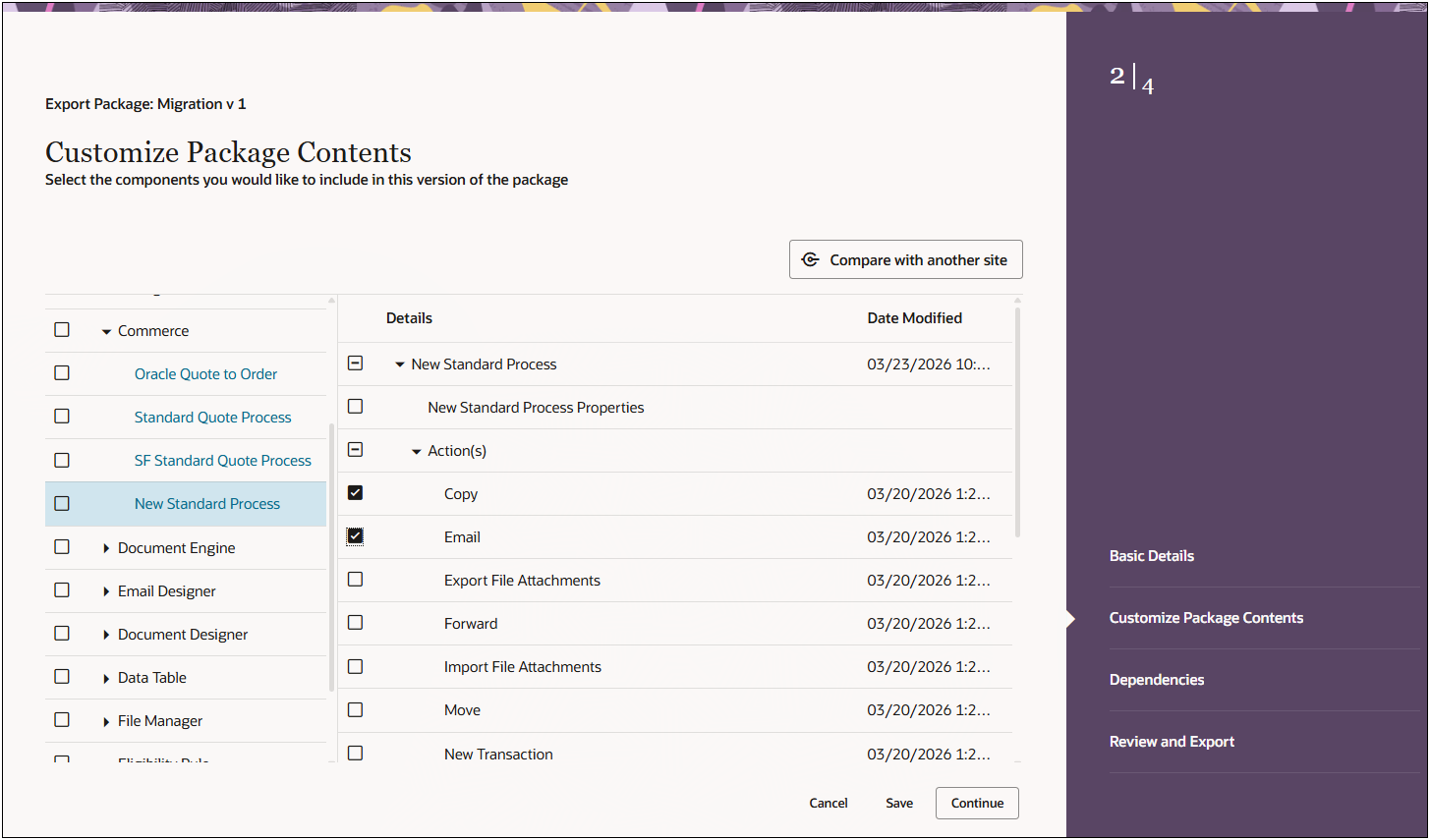Tick the Commerce checkbox
The image size is (1430, 840).
click(62, 330)
